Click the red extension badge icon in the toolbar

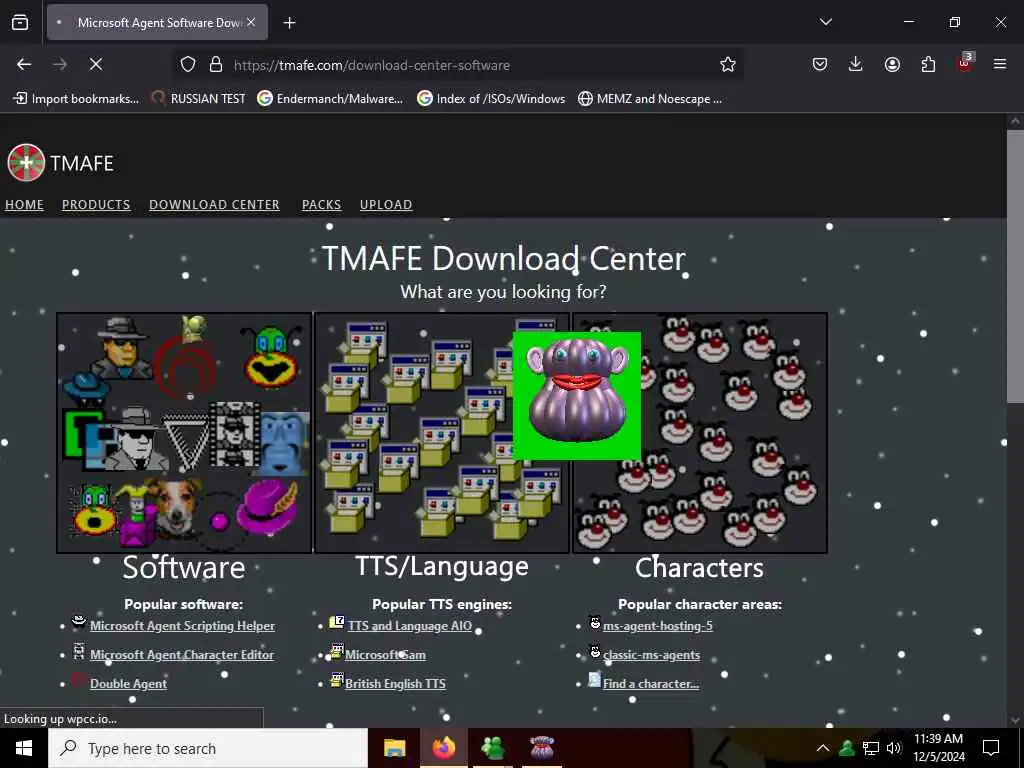pos(965,63)
